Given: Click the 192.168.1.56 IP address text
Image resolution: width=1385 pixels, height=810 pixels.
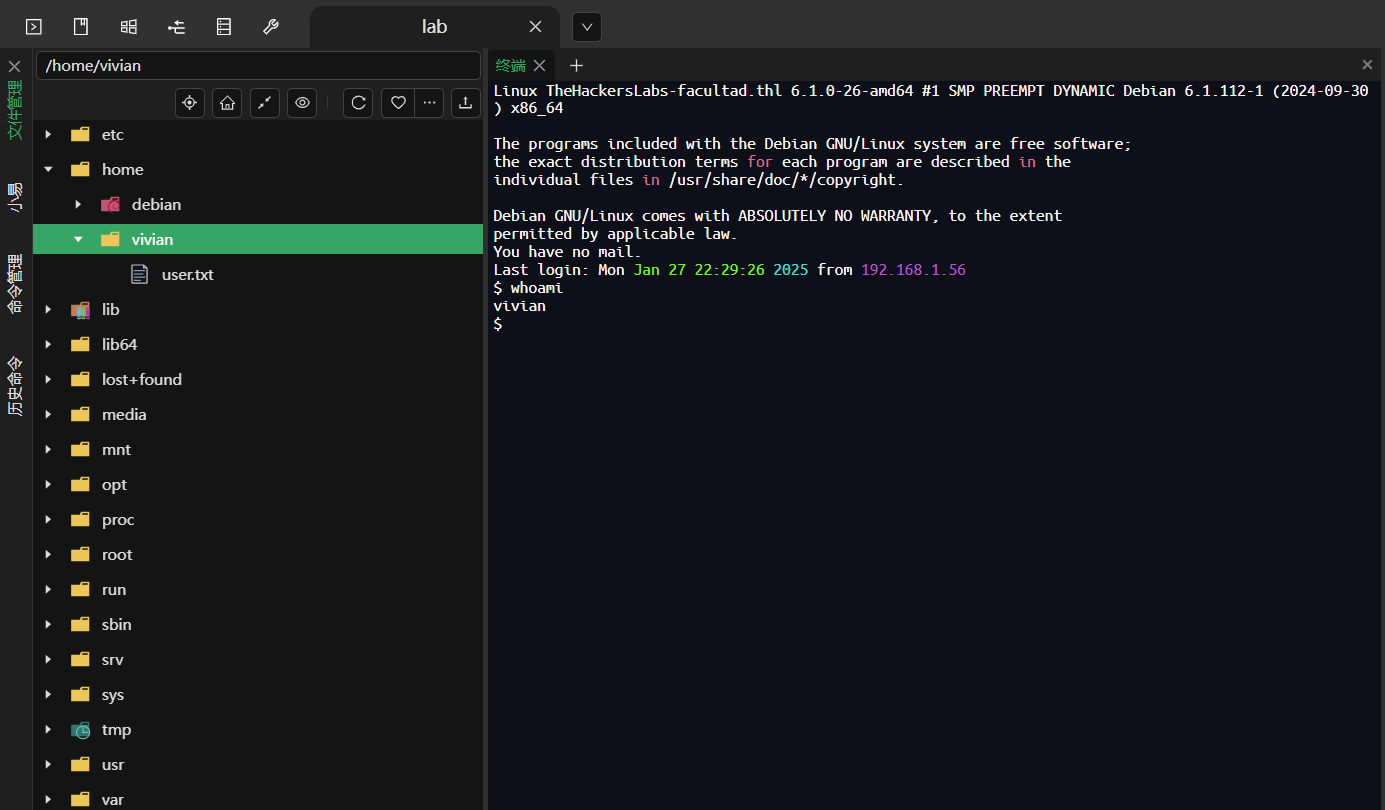Looking at the screenshot, I should point(913,270).
